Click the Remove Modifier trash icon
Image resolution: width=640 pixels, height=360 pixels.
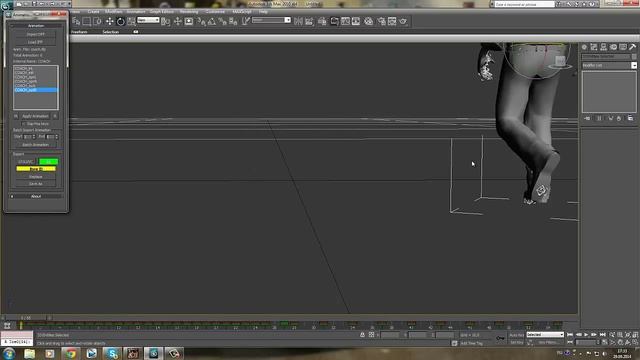[x=619, y=118]
